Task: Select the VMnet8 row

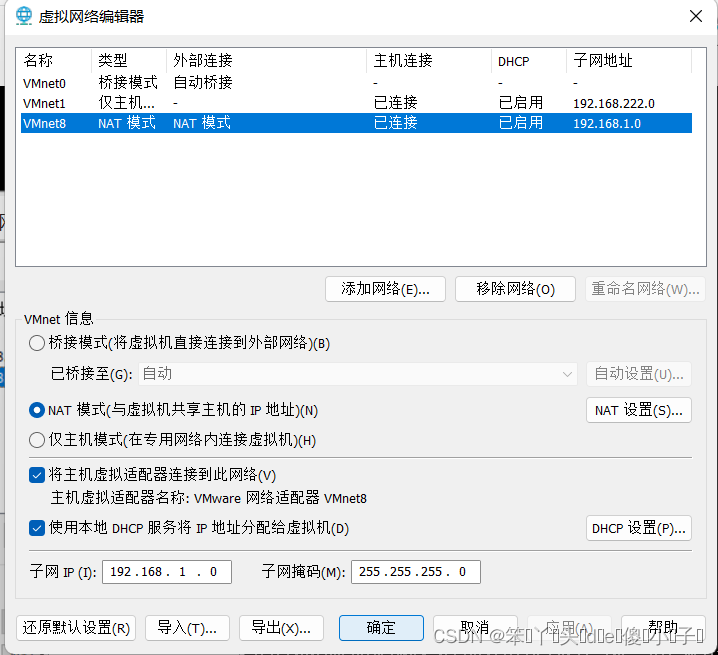Action: [x=356, y=123]
